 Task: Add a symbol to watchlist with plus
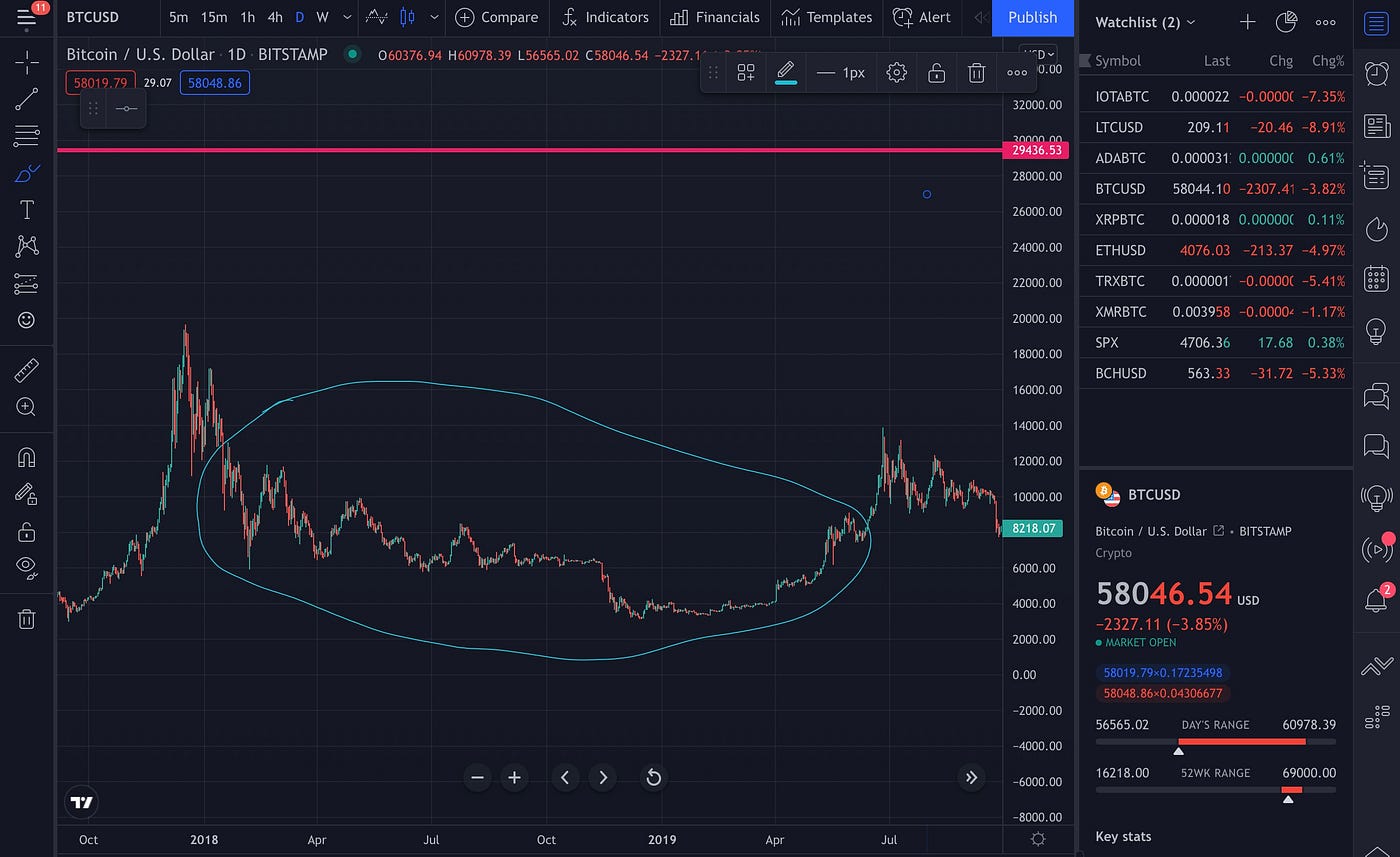point(1247,22)
